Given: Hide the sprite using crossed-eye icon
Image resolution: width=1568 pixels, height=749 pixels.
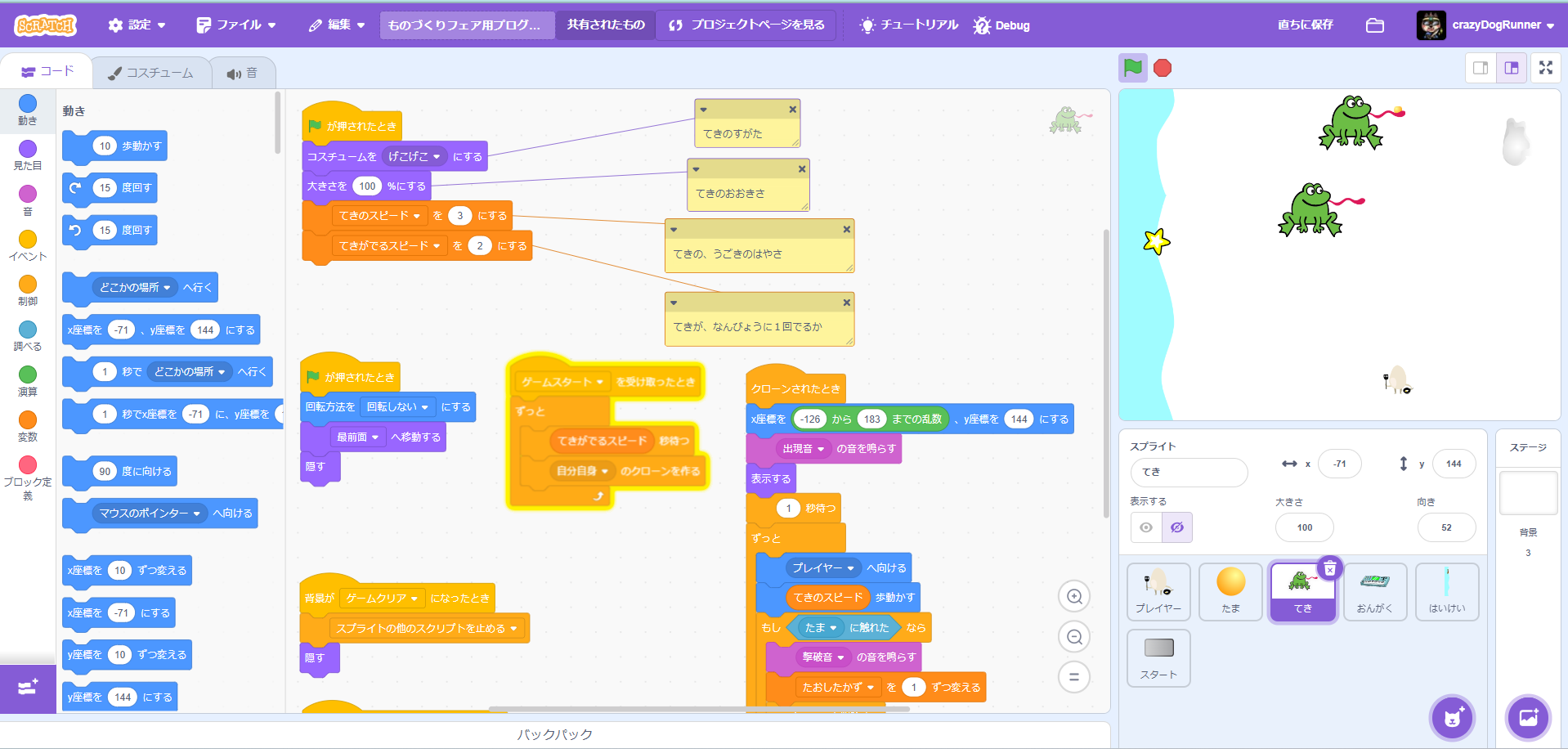Looking at the screenshot, I should click(1177, 527).
